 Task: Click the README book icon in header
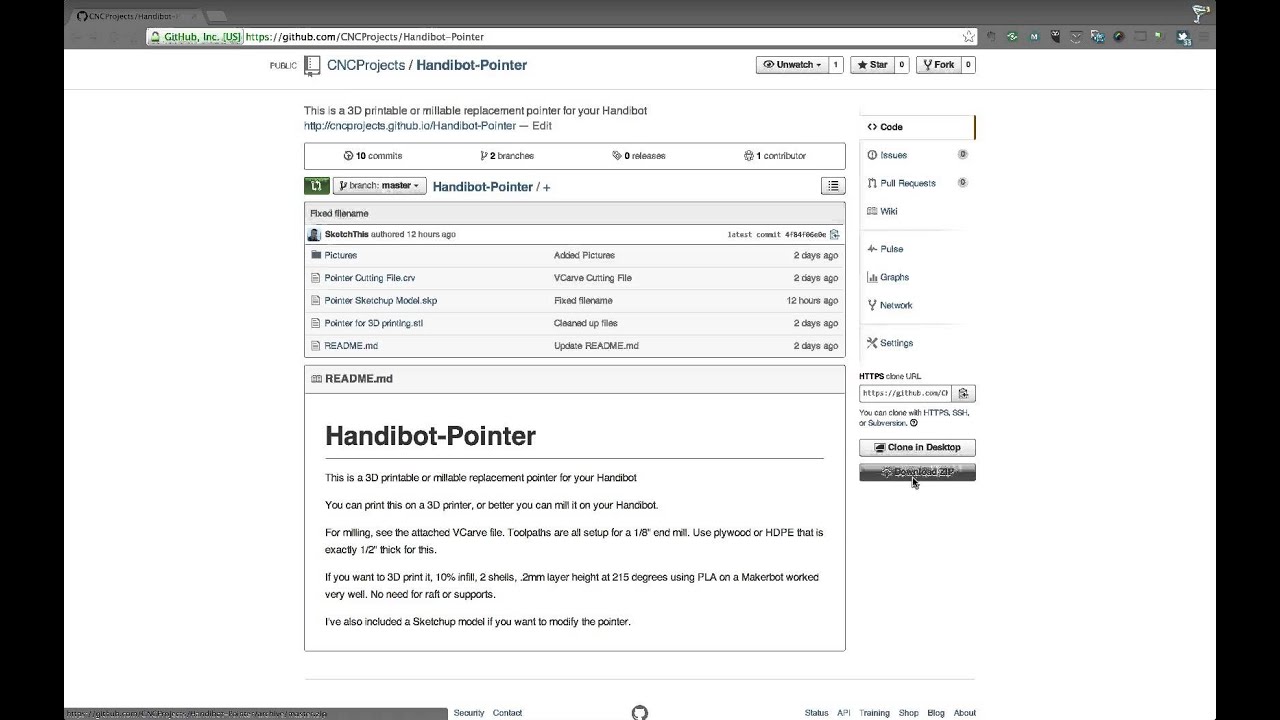(317, 379)
